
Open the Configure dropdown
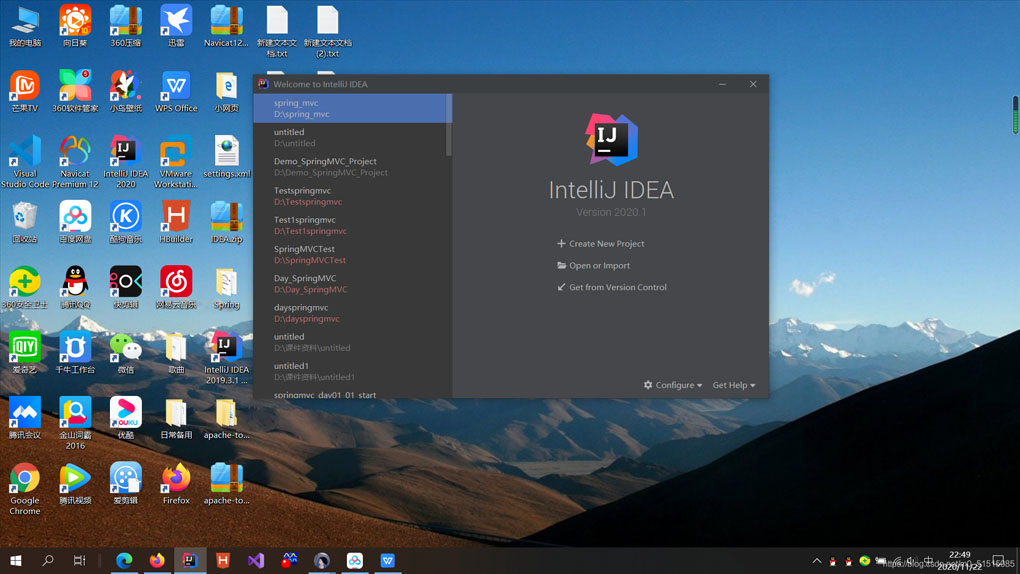[x=673, y=385]
